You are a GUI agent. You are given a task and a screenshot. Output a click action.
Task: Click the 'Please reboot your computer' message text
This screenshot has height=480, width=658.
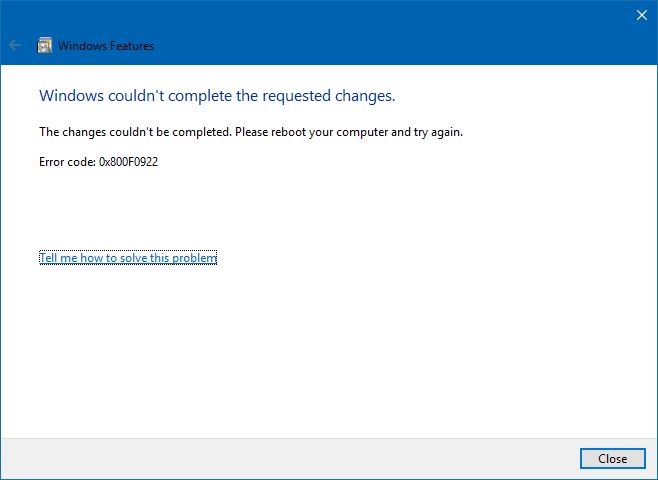[x=312, y=132]
